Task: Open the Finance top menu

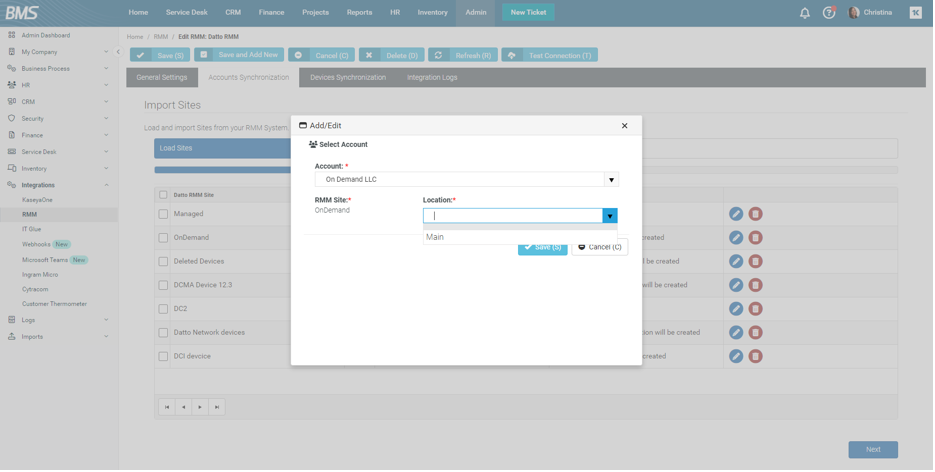Action: tap(272, 13)
